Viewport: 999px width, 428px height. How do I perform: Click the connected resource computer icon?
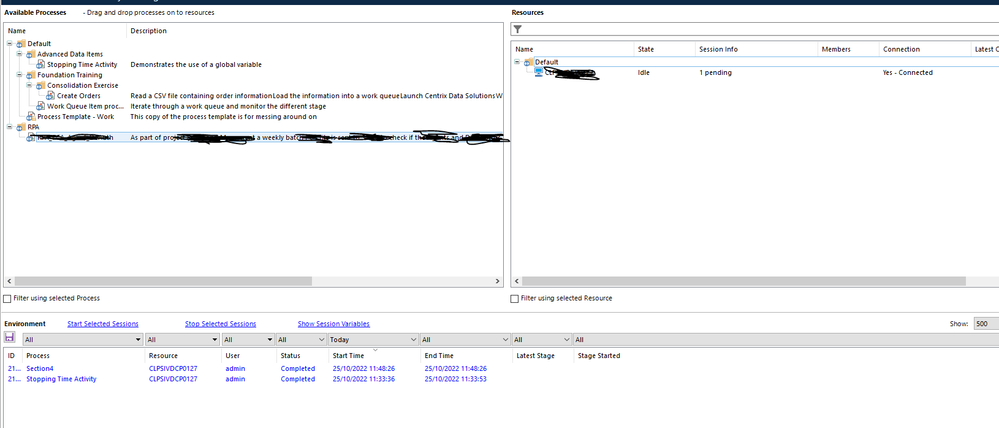tap(538, 73)
